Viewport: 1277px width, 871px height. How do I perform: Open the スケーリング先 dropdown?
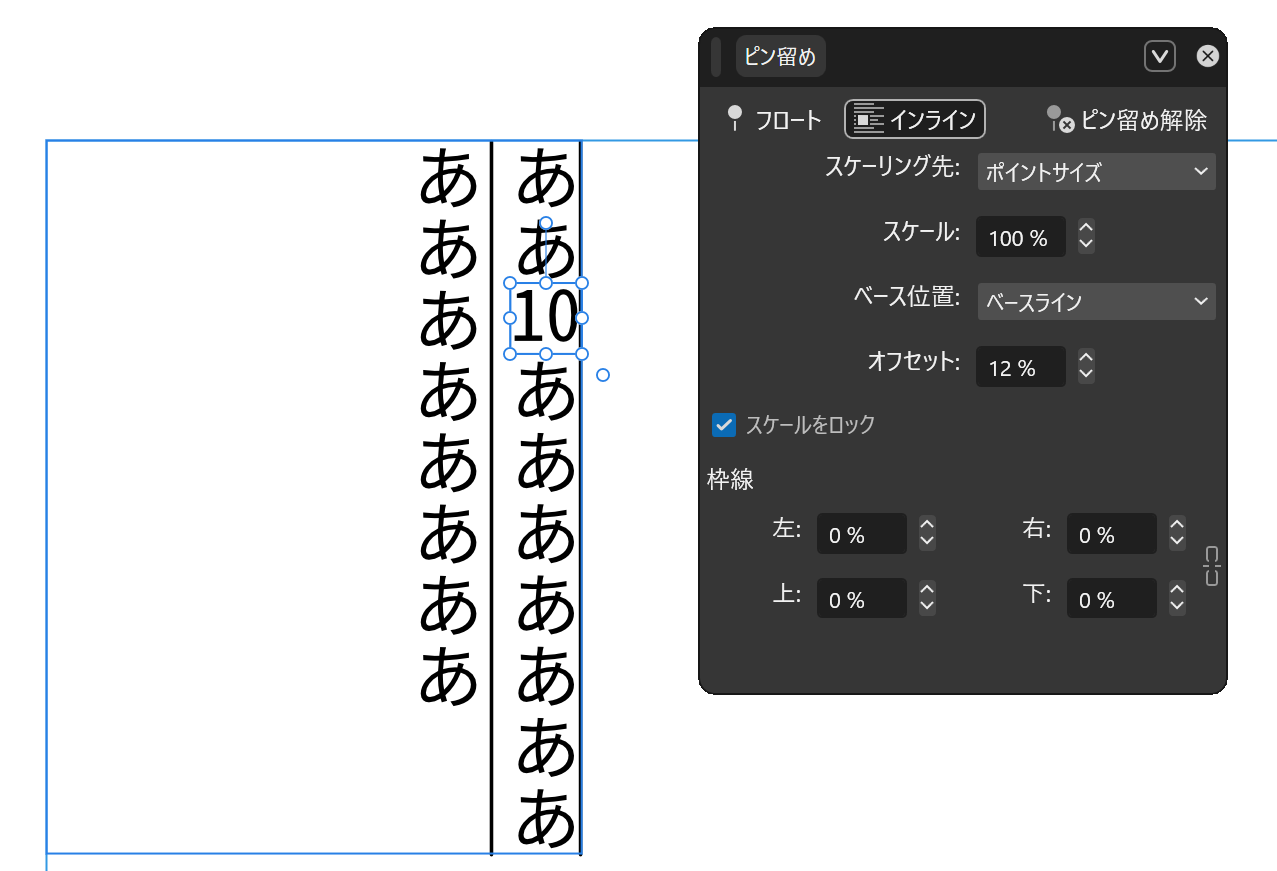[1096, 172]
